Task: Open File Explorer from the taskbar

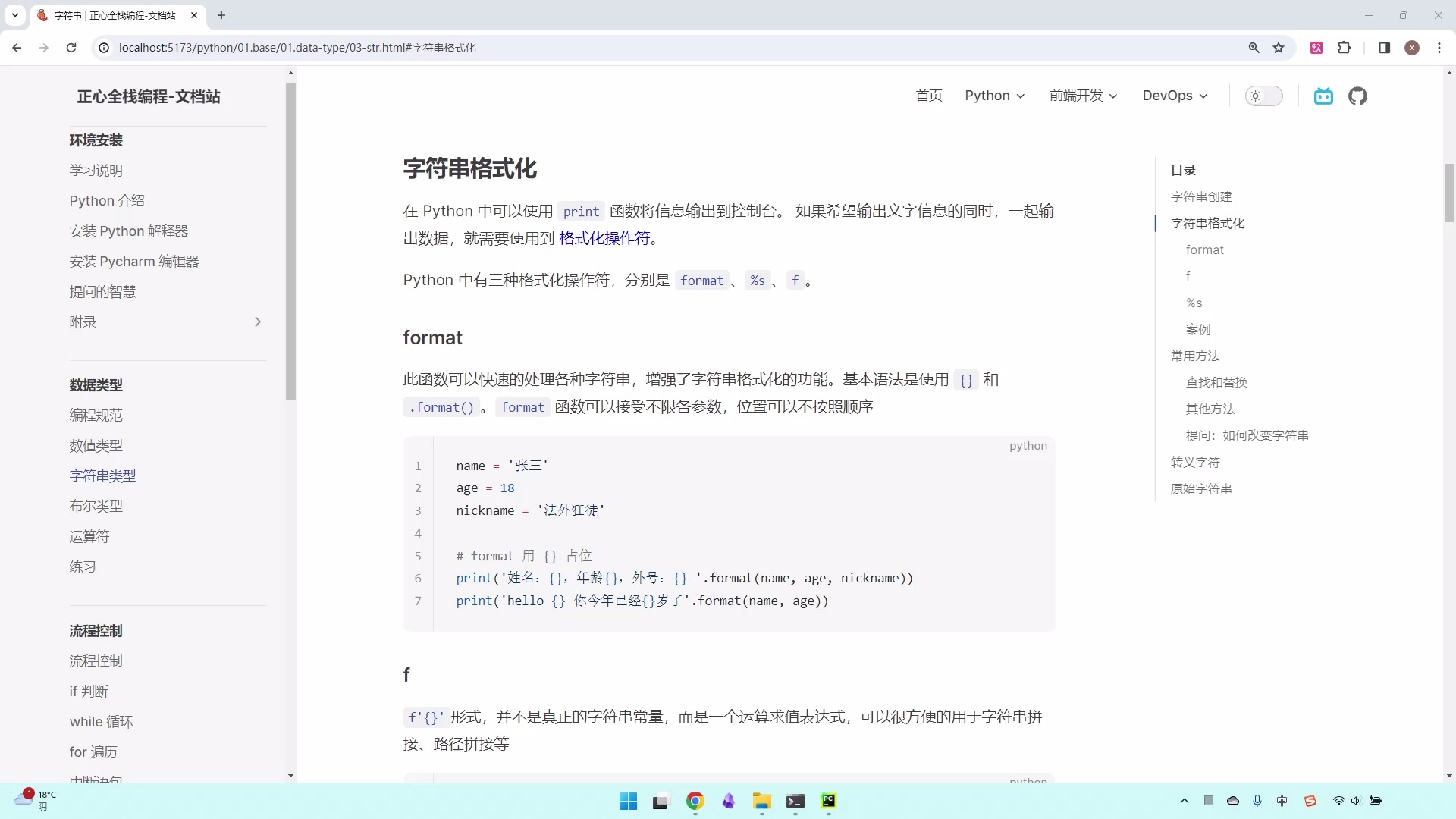Action: 762,802
